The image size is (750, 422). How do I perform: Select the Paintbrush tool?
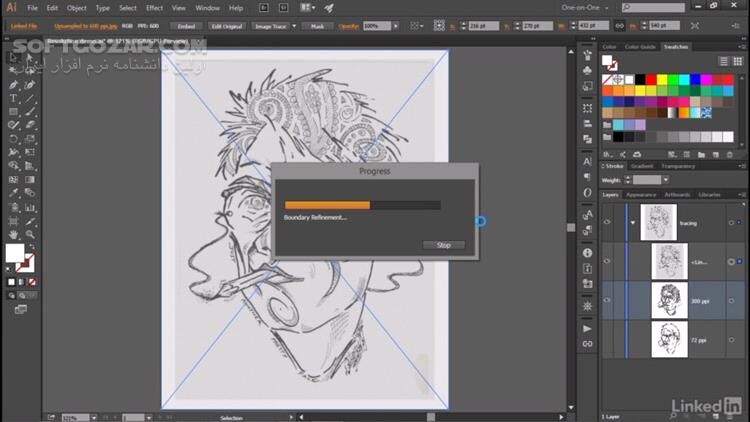pos(30,112)
